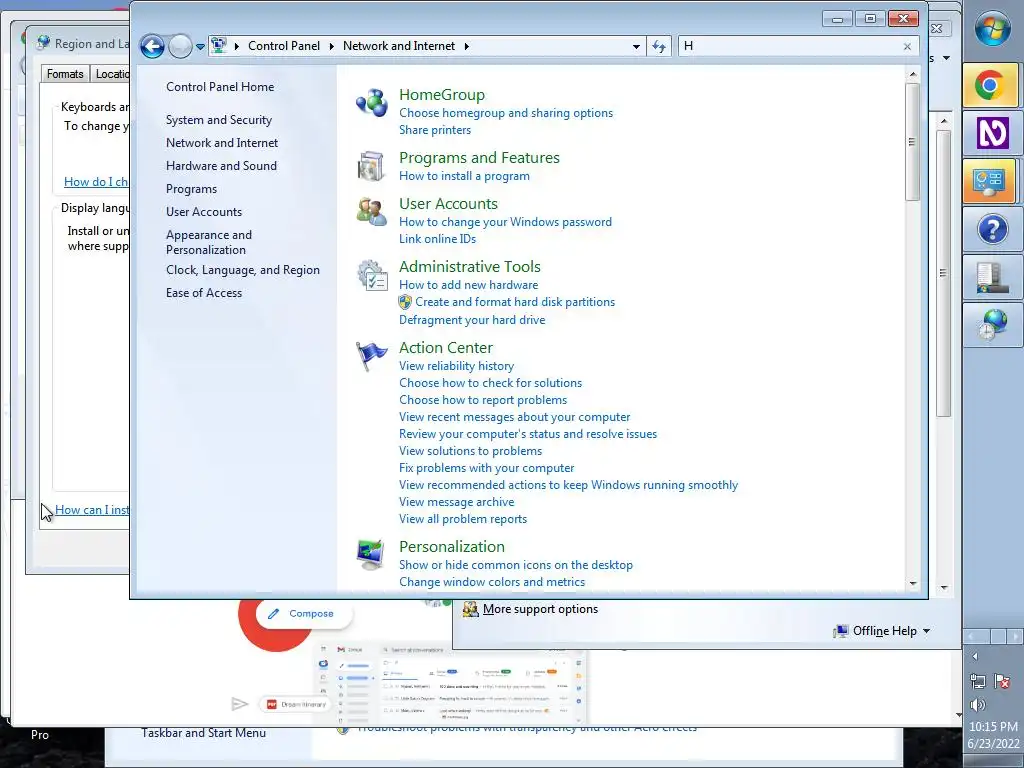Open the computer tower taskbar icon

(992, 278)
